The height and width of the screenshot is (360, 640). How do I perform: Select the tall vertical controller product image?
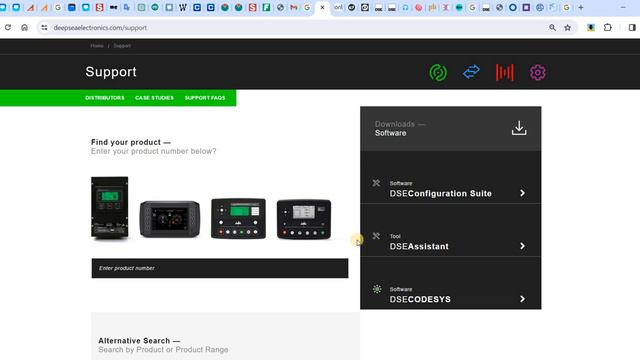pyautogui.click(x=109, y=207)
